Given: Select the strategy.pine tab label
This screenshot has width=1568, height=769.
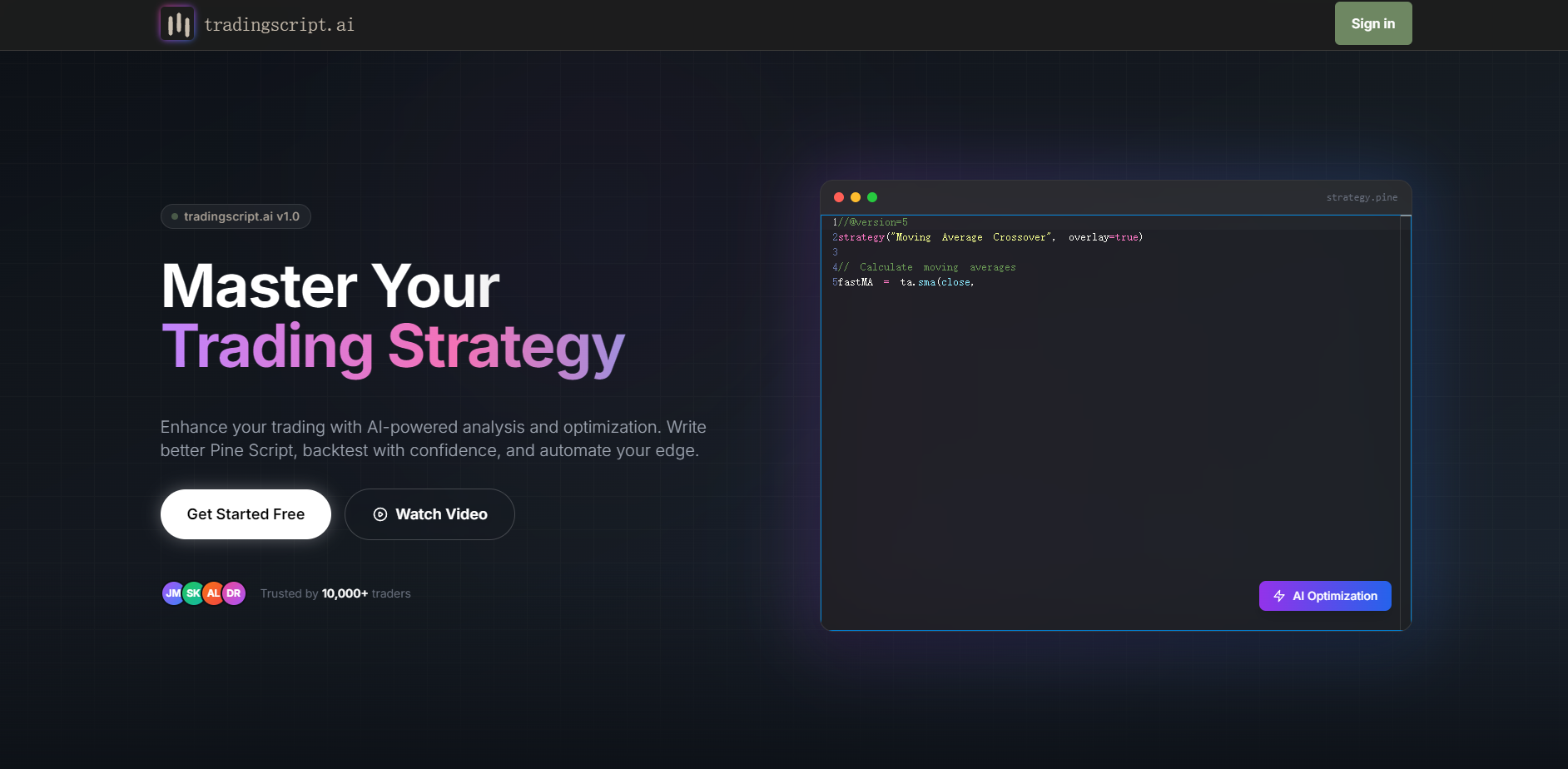Looking at the screenshot, I should tap(1362, 197).
